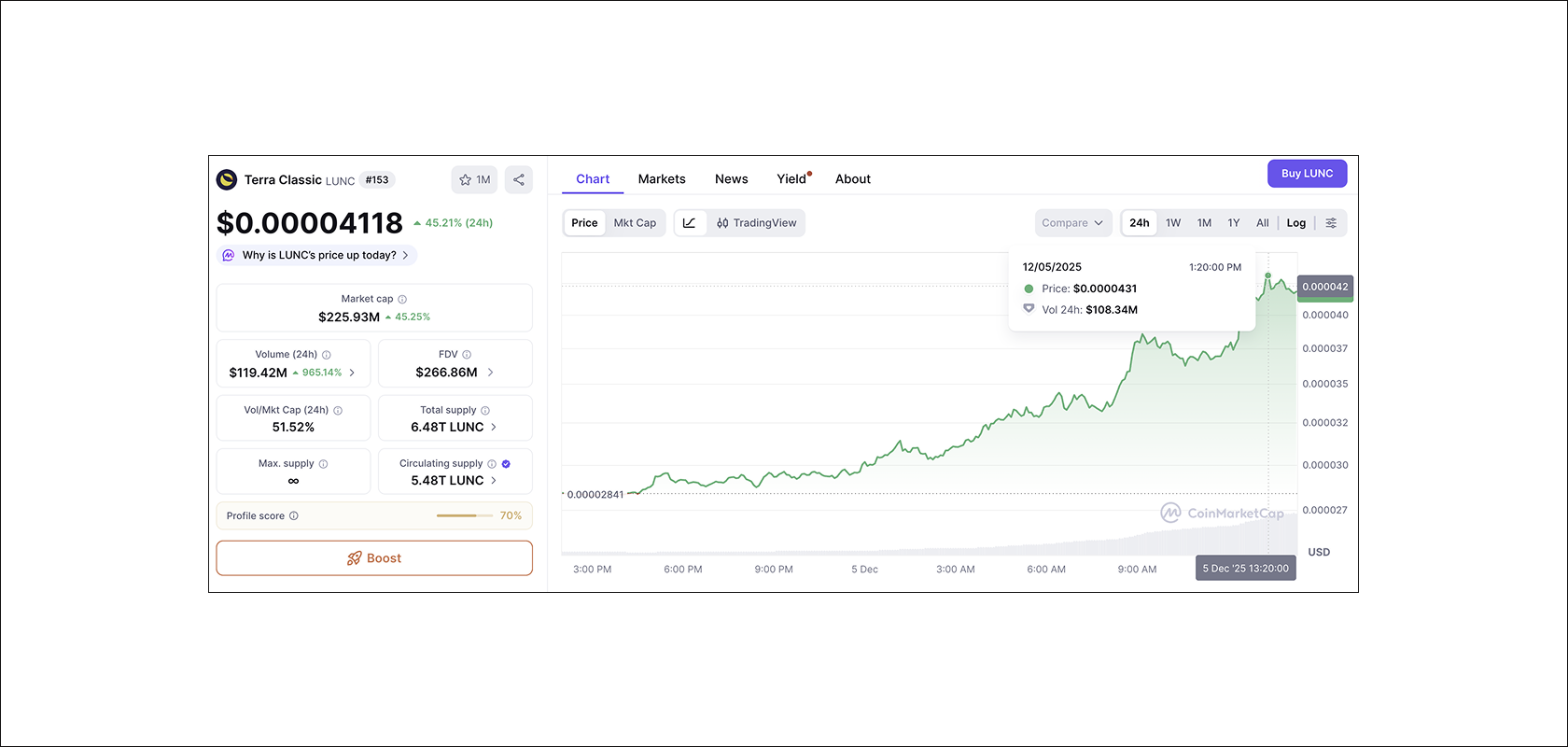Select the 1Y time range
The width and height of the screenshot is (1568, 747).
pos(1234,223)
